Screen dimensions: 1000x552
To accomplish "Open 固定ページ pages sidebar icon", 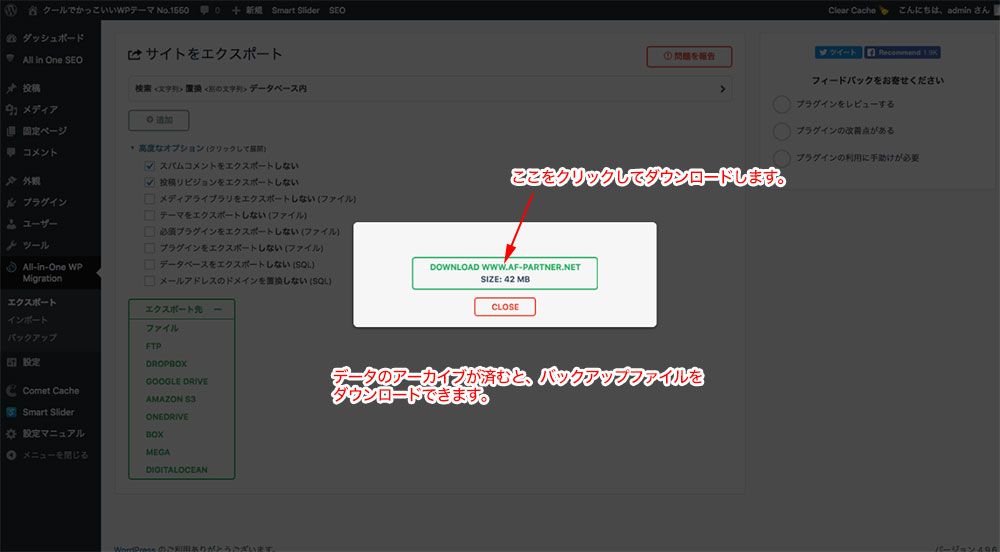I will click(11, 131).
